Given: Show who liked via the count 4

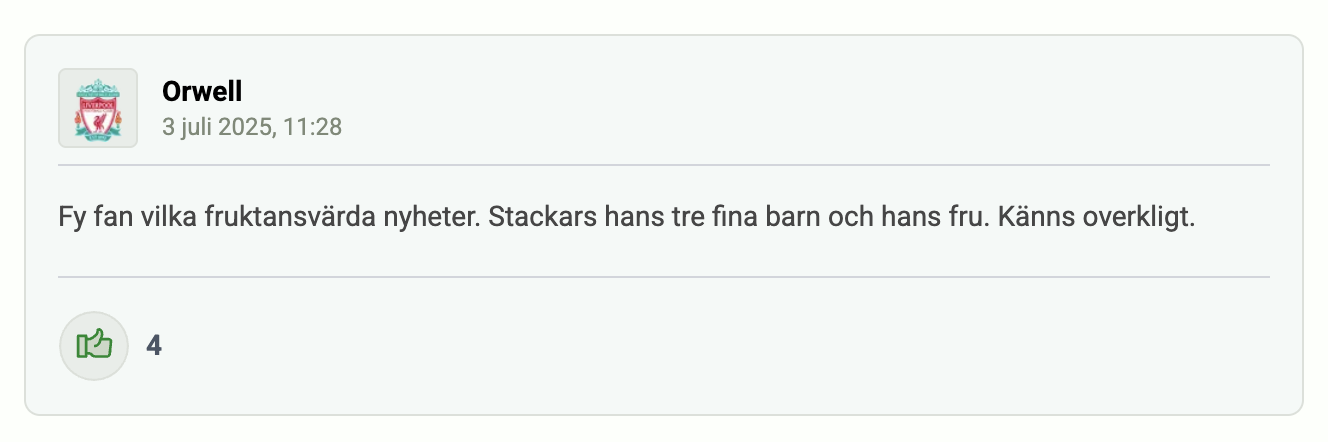Looking at the screenshot, I should (x=154, y=346).
